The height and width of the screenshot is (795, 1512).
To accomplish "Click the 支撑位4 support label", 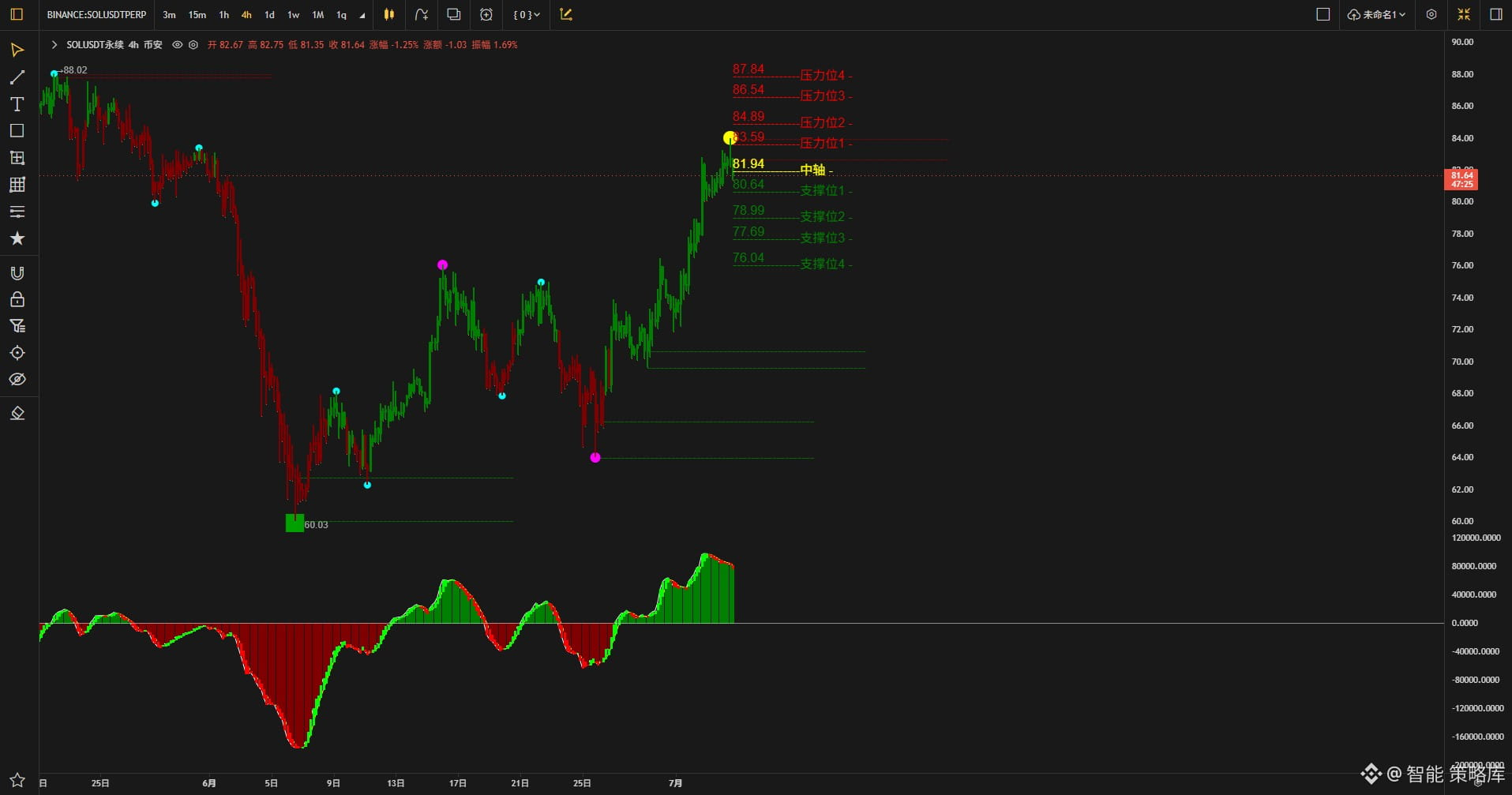I will click(x=823, y=264).
